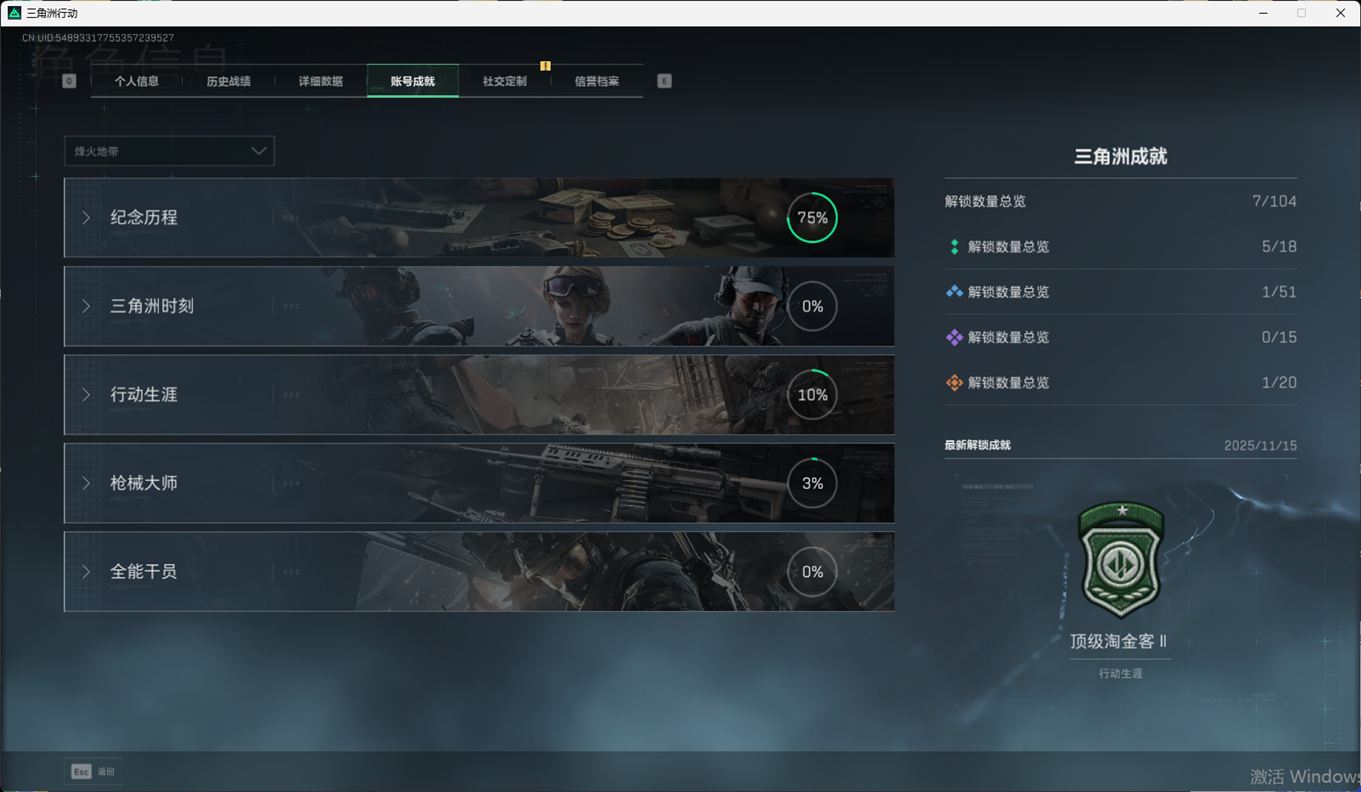1361x792 pixels.
Task: Click the orange achievement tier diamond icon
Action: (954, 383)
